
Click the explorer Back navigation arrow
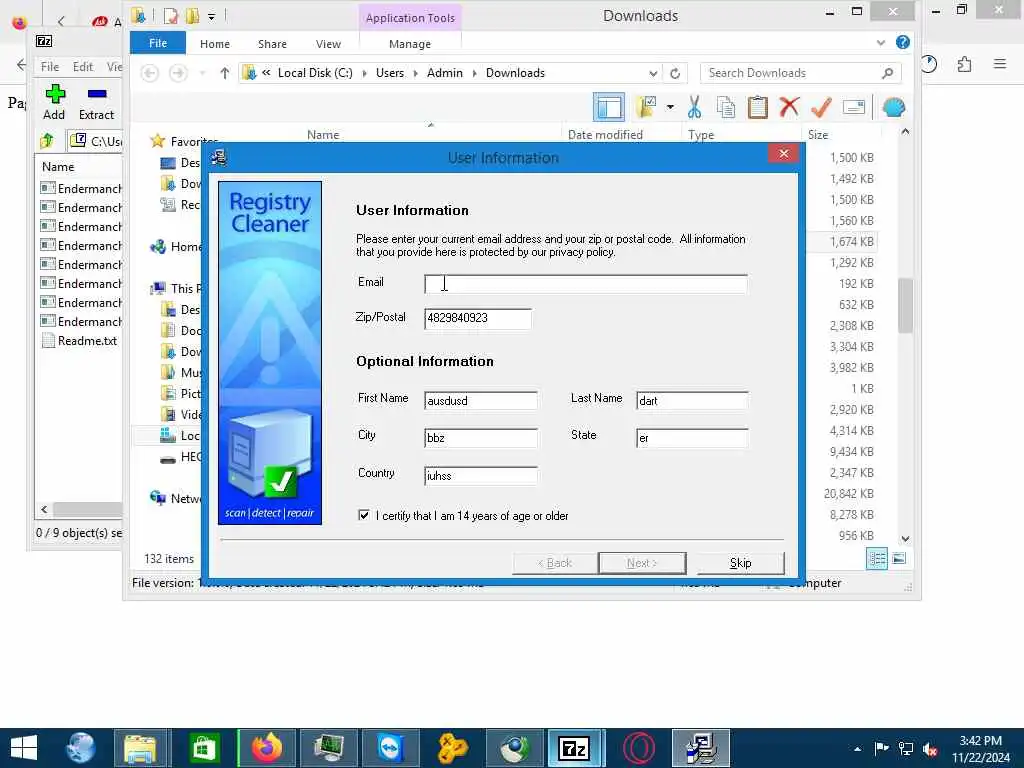click(150, 73)
